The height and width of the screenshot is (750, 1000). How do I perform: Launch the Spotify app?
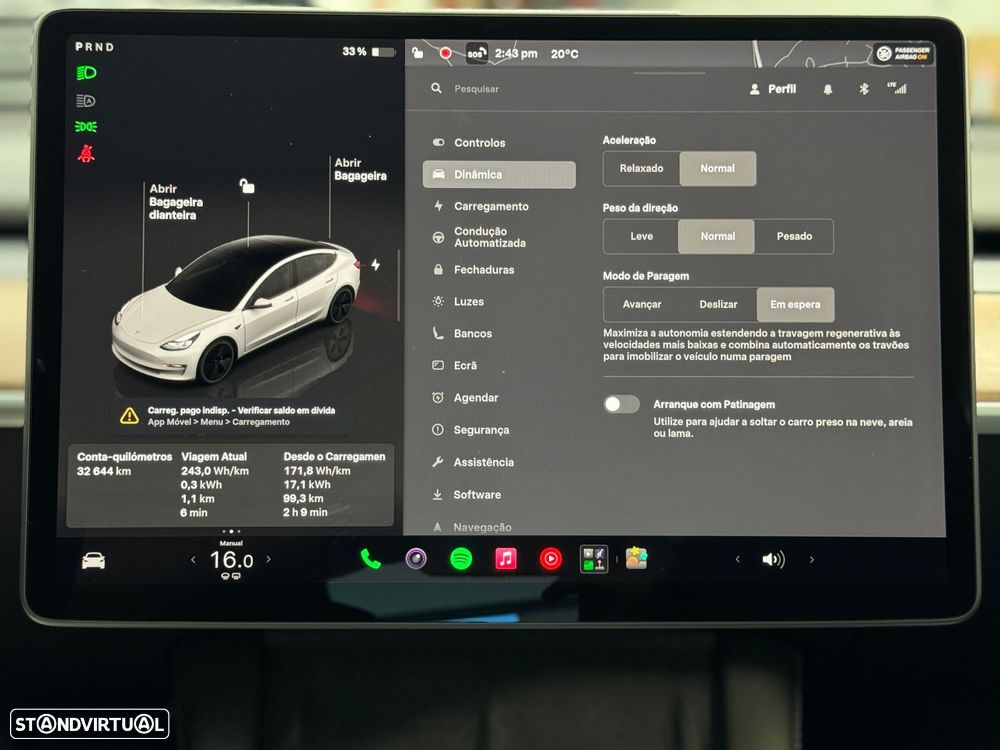tap(461, 559)
